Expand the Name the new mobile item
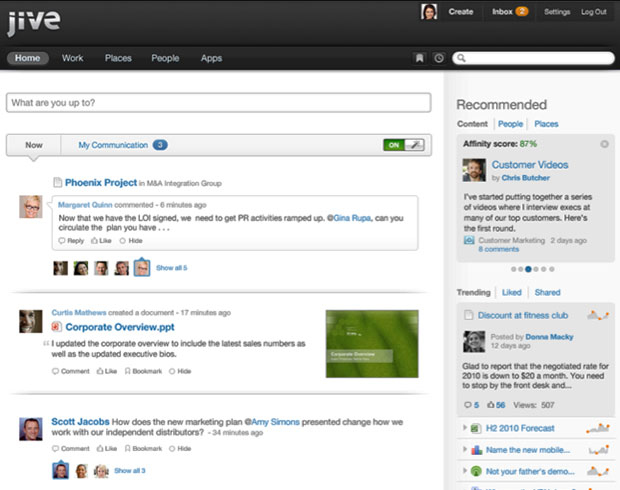The width and height of the screenshot is (620, 490). click(x=465, y=449)
